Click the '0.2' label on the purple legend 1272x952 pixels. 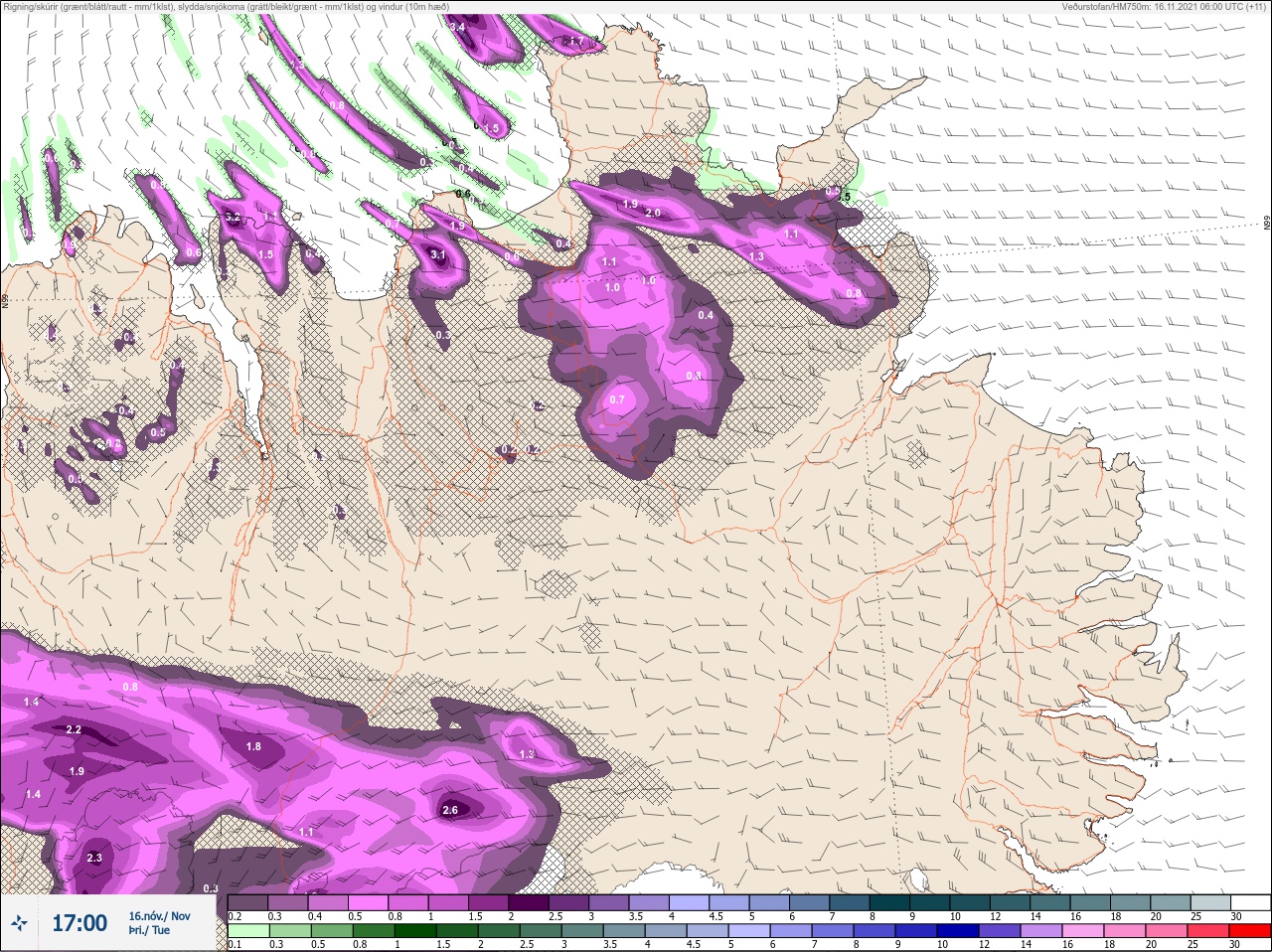(235, 916)
